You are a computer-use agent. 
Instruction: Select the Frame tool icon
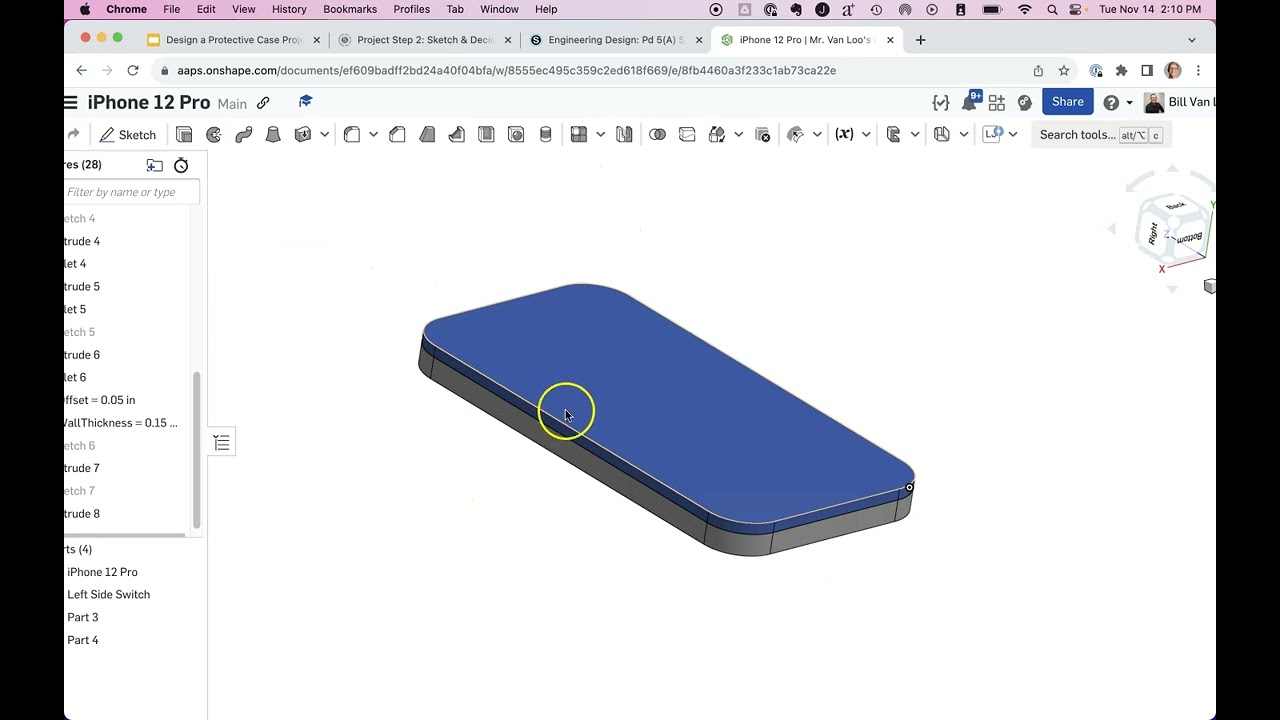(894, 134)
